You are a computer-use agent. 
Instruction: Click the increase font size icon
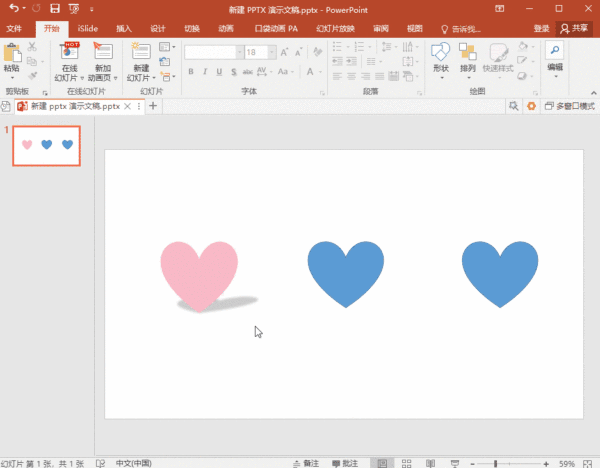pos(284,52)
